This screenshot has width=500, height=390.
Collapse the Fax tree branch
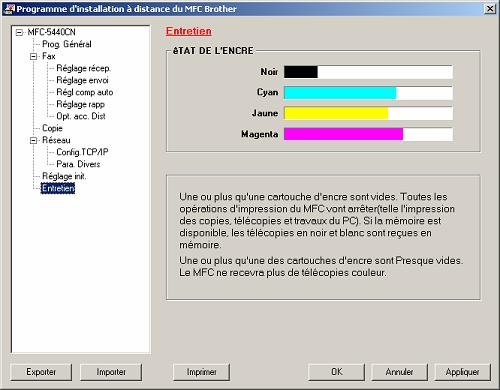coord(33,56)
